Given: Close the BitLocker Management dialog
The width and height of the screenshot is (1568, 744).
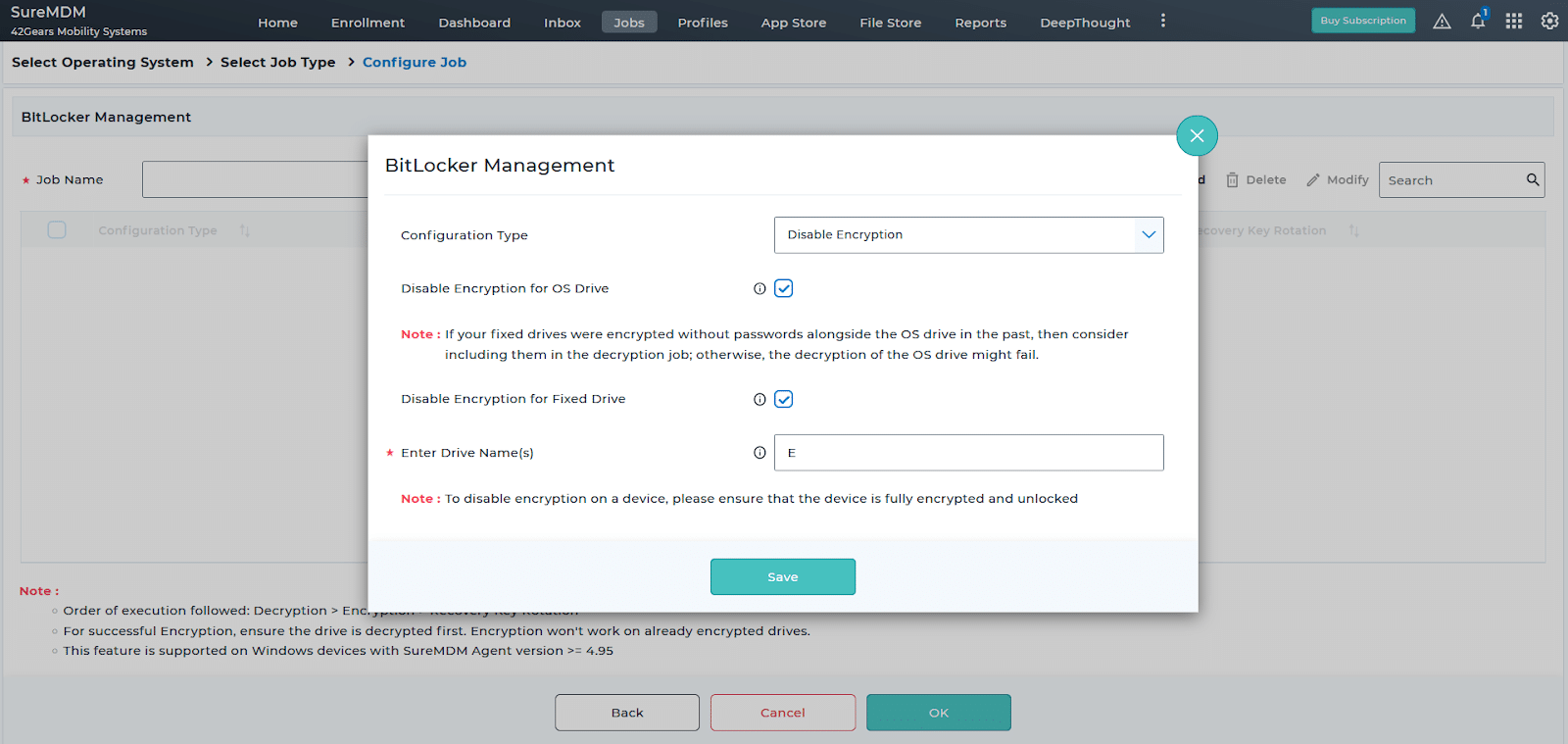Looking at the screenshot, I should coord(1197,135).
